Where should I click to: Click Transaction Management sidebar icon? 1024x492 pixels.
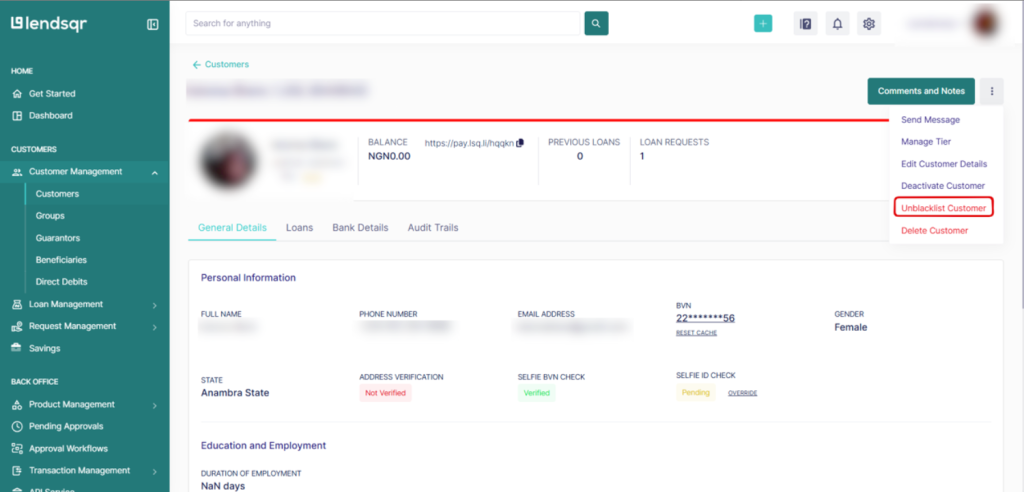[18, 470]
